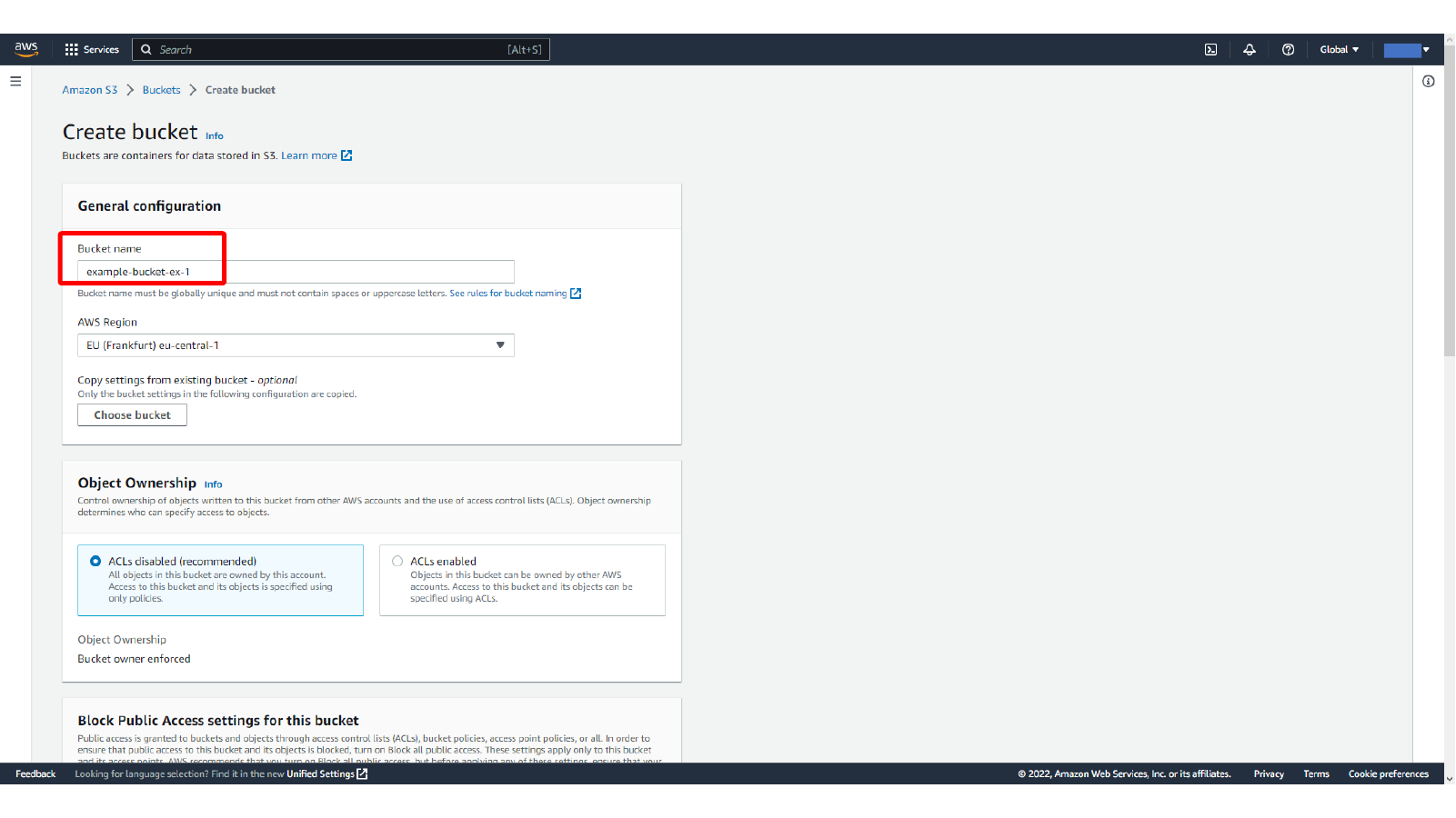1456x818 pixels.
Task: Open the hamburger side navigation menu
Action: (x=15, y=81)
